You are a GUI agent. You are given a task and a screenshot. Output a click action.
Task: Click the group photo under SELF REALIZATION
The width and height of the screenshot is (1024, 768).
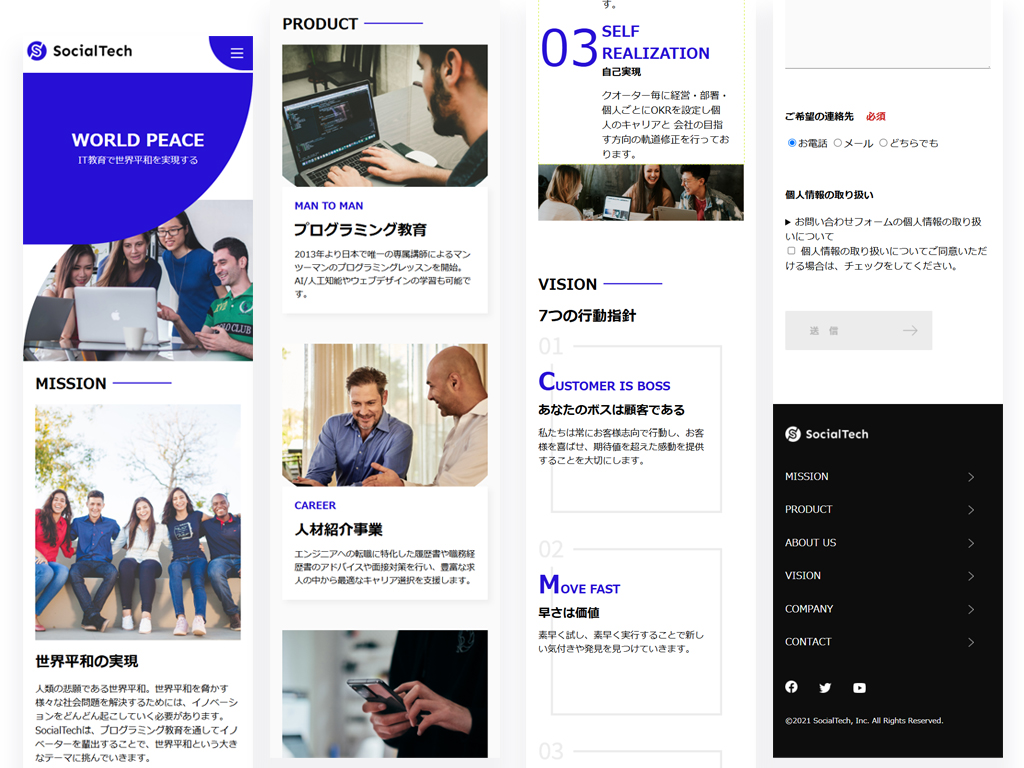641,192
